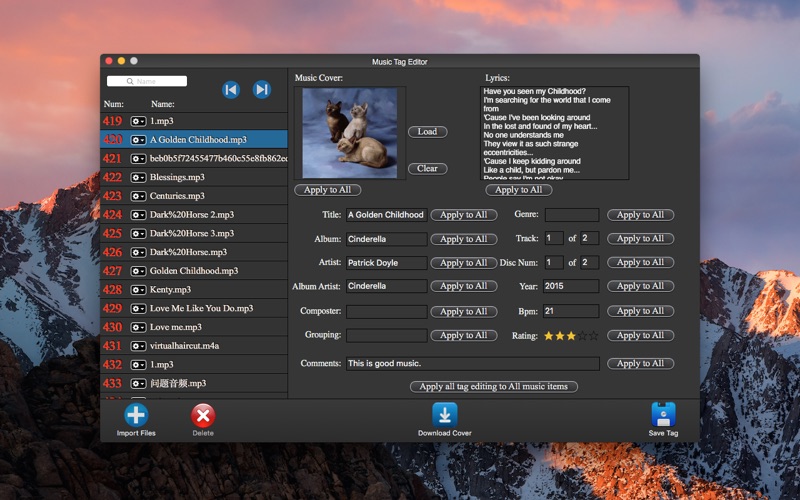Click Apply to All beside Title
The image size is (800, 500).
(464, 215)
